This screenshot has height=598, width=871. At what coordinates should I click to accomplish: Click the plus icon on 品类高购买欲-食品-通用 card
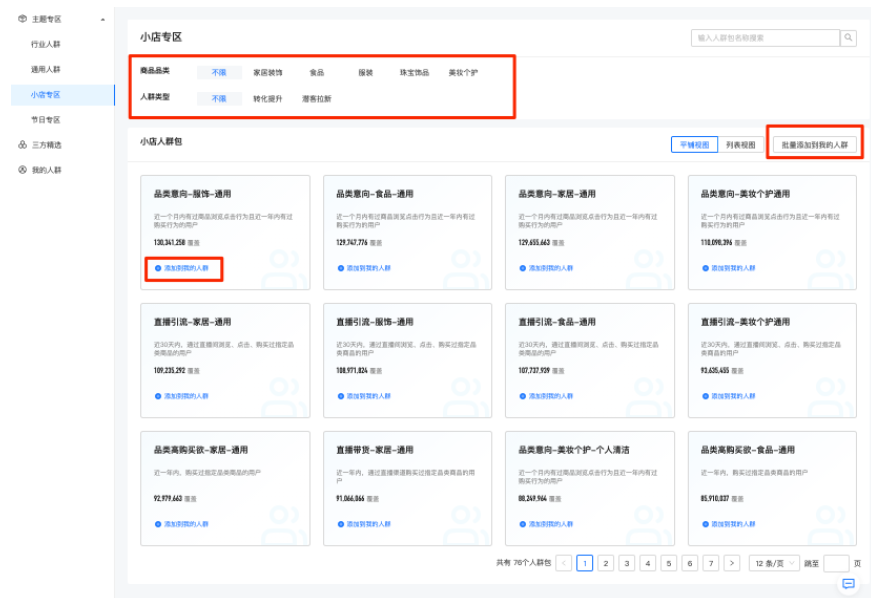click(704, 523)
